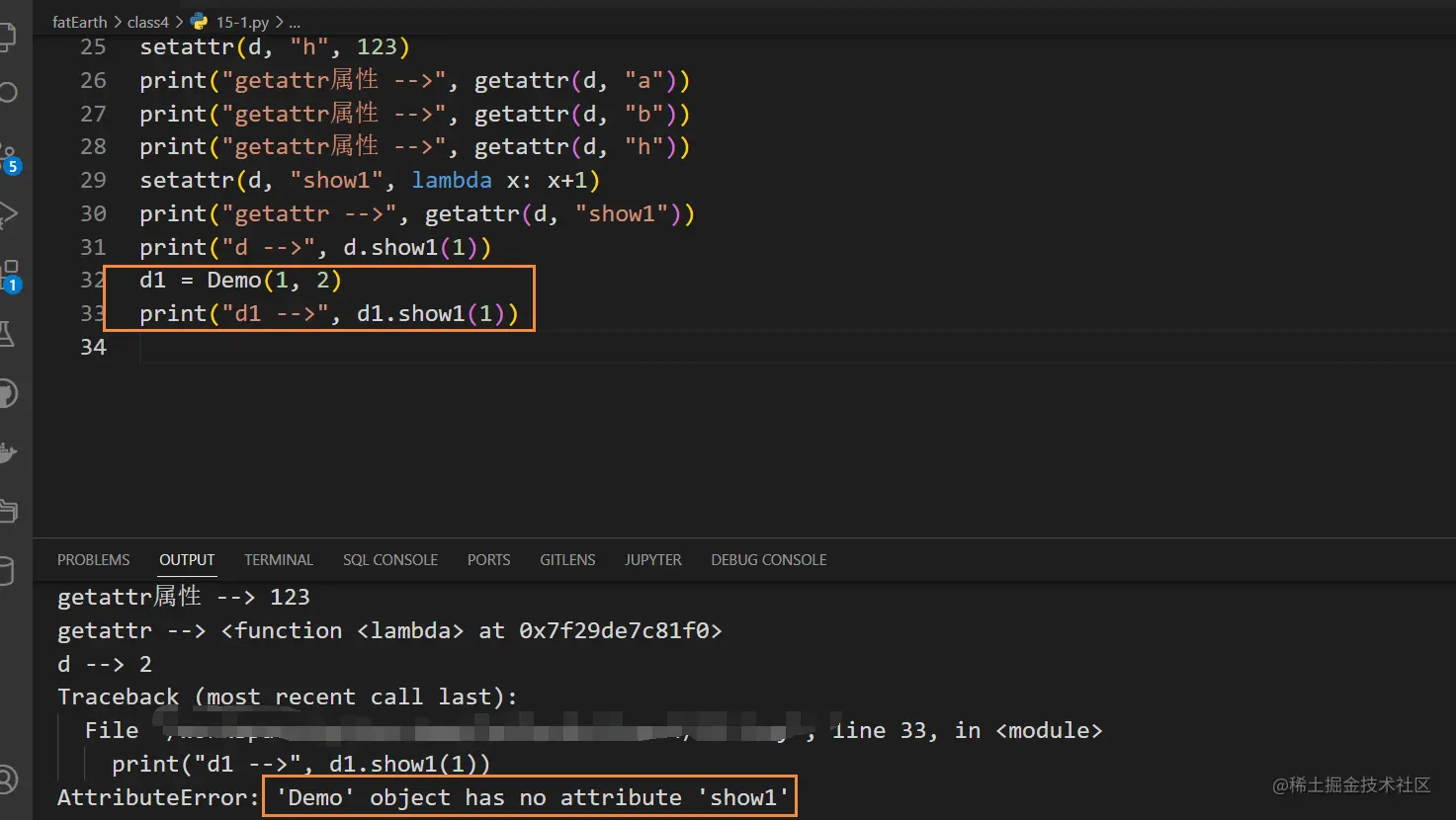Click 'Traceback (most recent call last):' line
The height and width of the screenshot is (820, 1456).
click(x=288, y=697)
